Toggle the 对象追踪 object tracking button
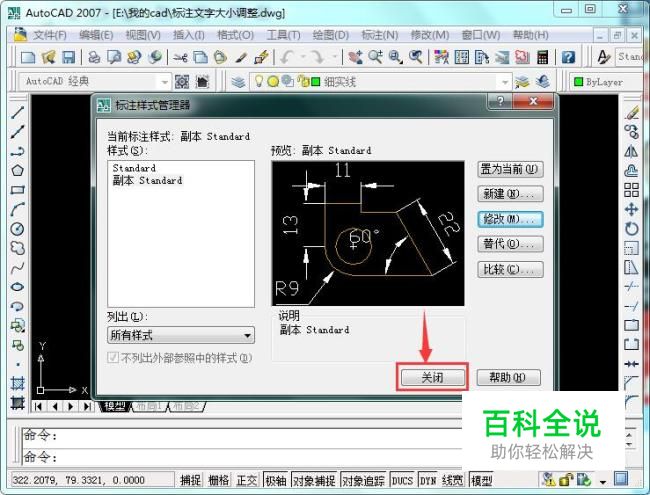The image size is (650, 495). tap(363, 480)
